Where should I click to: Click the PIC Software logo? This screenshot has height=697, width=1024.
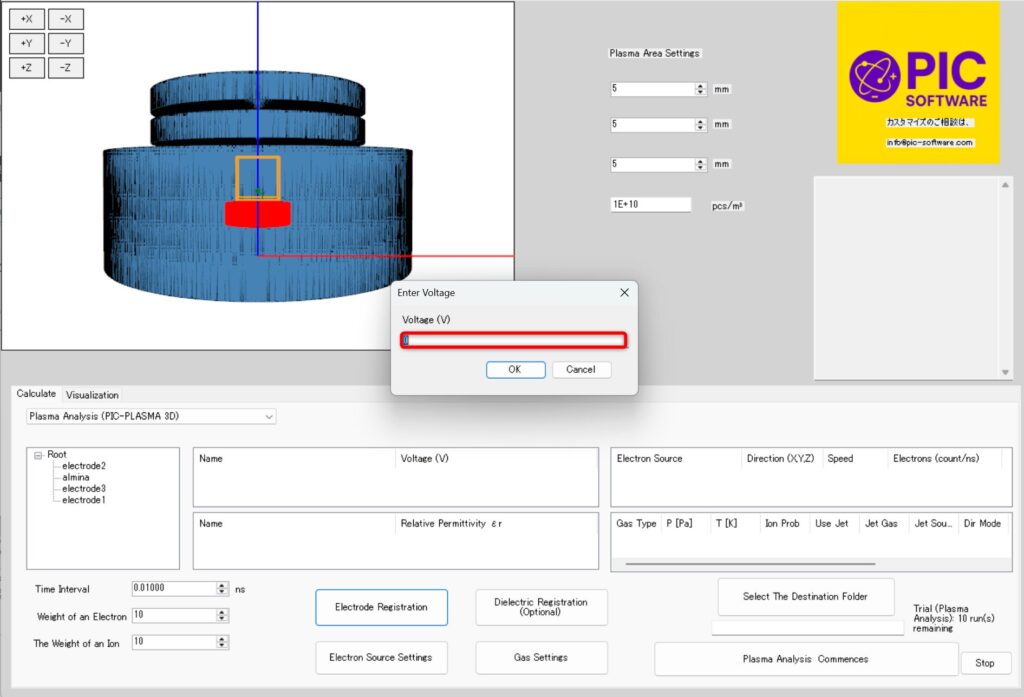(x=918, y=82)
